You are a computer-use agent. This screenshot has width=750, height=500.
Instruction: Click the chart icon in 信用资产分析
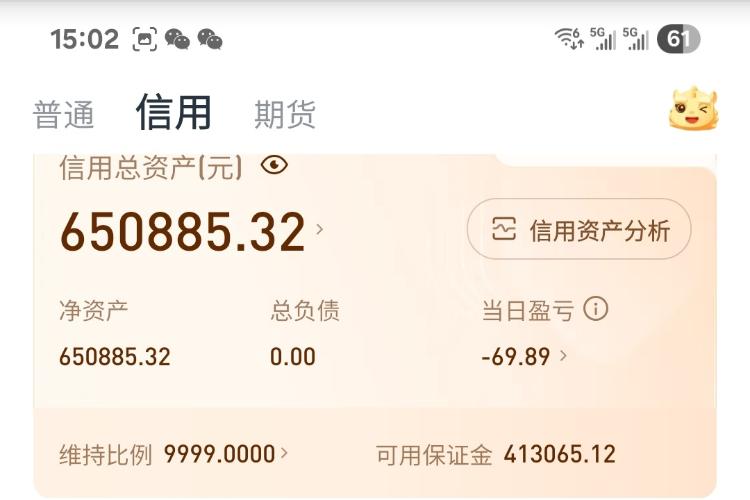tap(504, 228)
